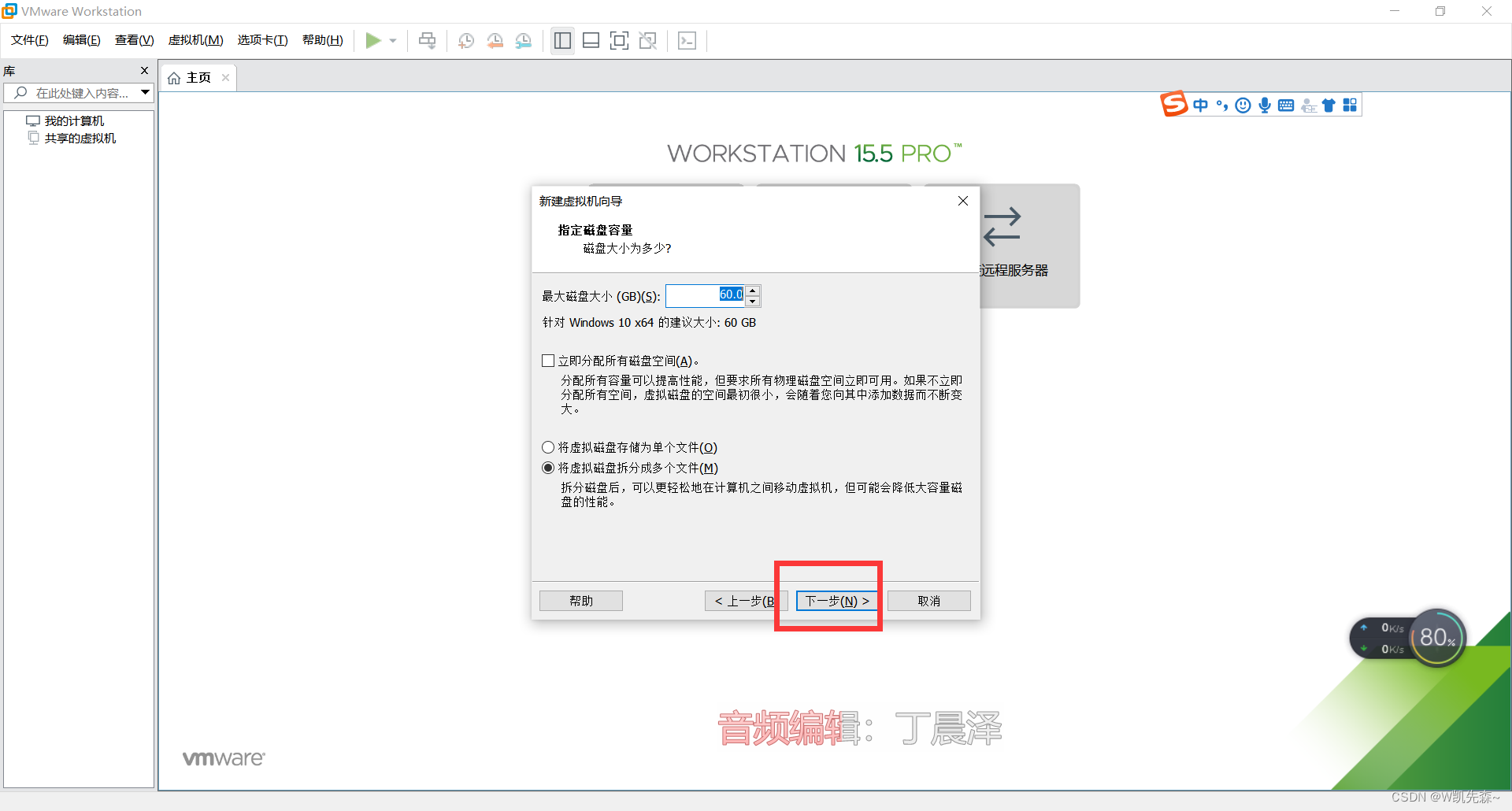Click the Unity mode toolbar icon

(x=648, y=40)
